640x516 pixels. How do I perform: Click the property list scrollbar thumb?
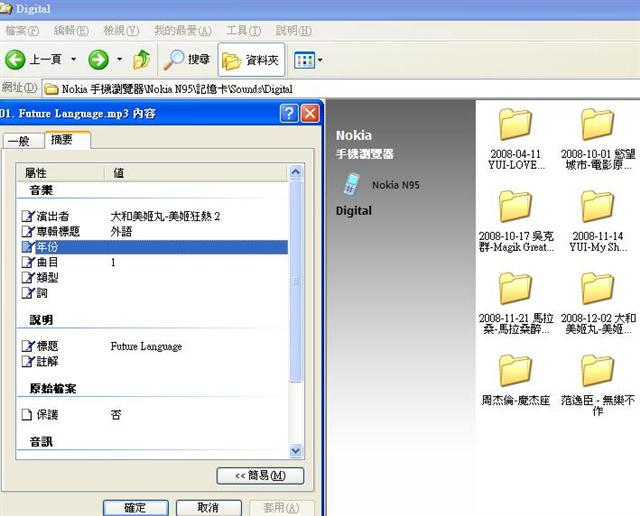[296, 281]
